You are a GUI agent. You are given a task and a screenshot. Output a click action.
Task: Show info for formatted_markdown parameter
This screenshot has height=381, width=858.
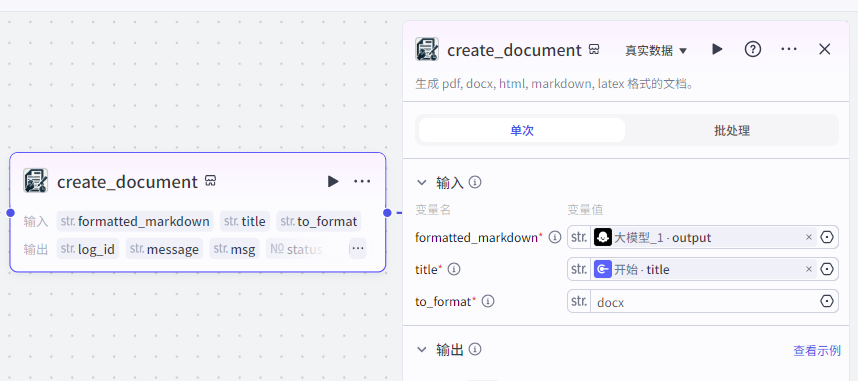pyautogui.click(x=555, y=237)
